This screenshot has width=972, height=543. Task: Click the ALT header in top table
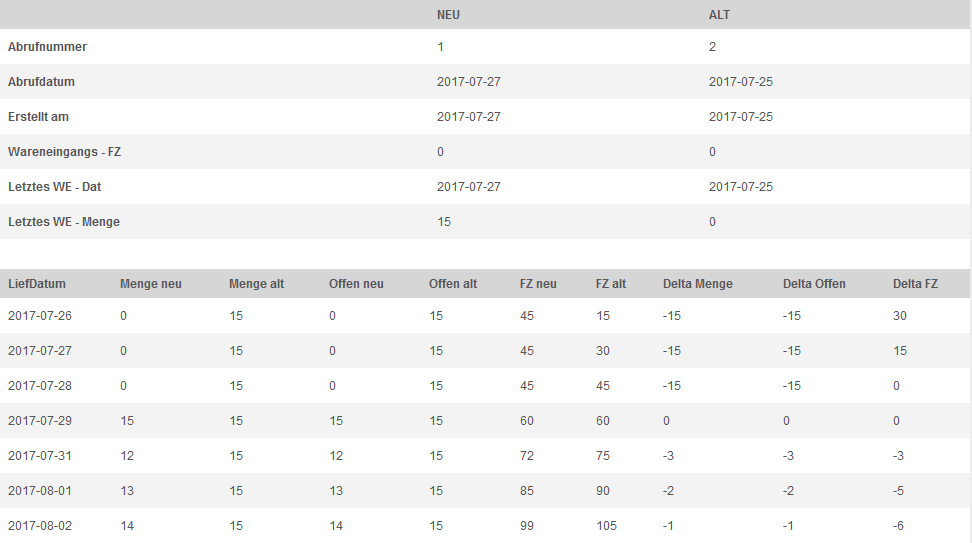719,15
